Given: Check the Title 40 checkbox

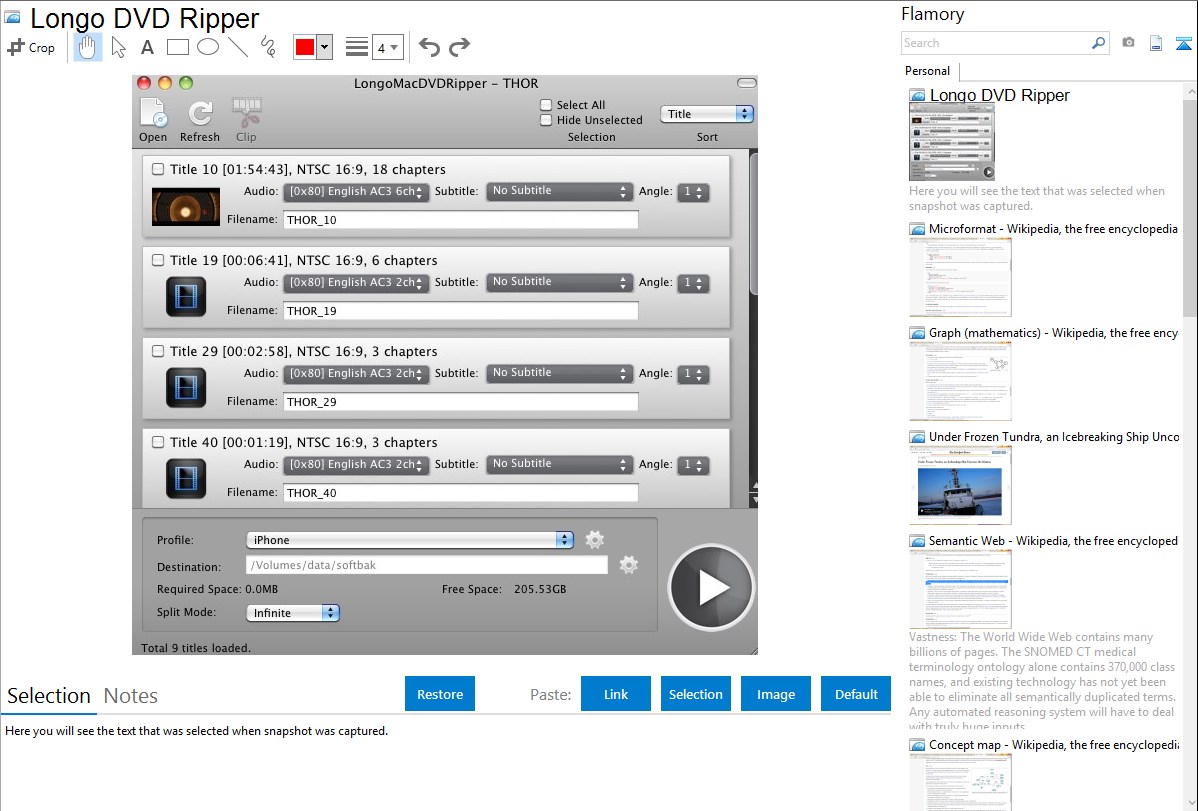Looking at the screenshot, I should pos(157,442).
